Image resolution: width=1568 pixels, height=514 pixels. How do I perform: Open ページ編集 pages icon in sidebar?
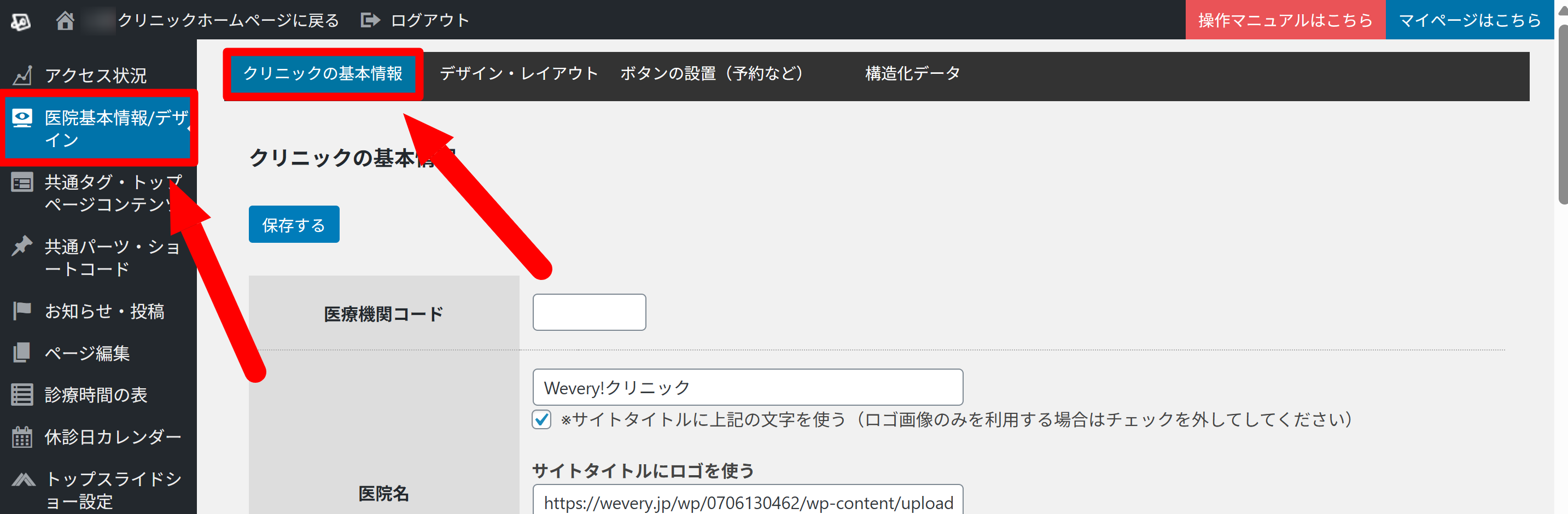pyautogui.click(x=22, y=353)
